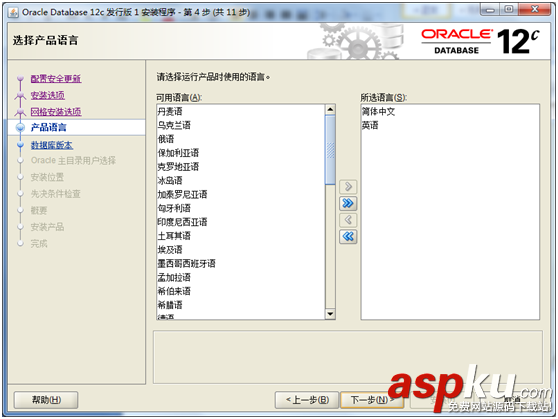Go to 网格安装选项 step
Image resolution: width=558 pixels, height=419 pixels.
[x=56, y=112]
